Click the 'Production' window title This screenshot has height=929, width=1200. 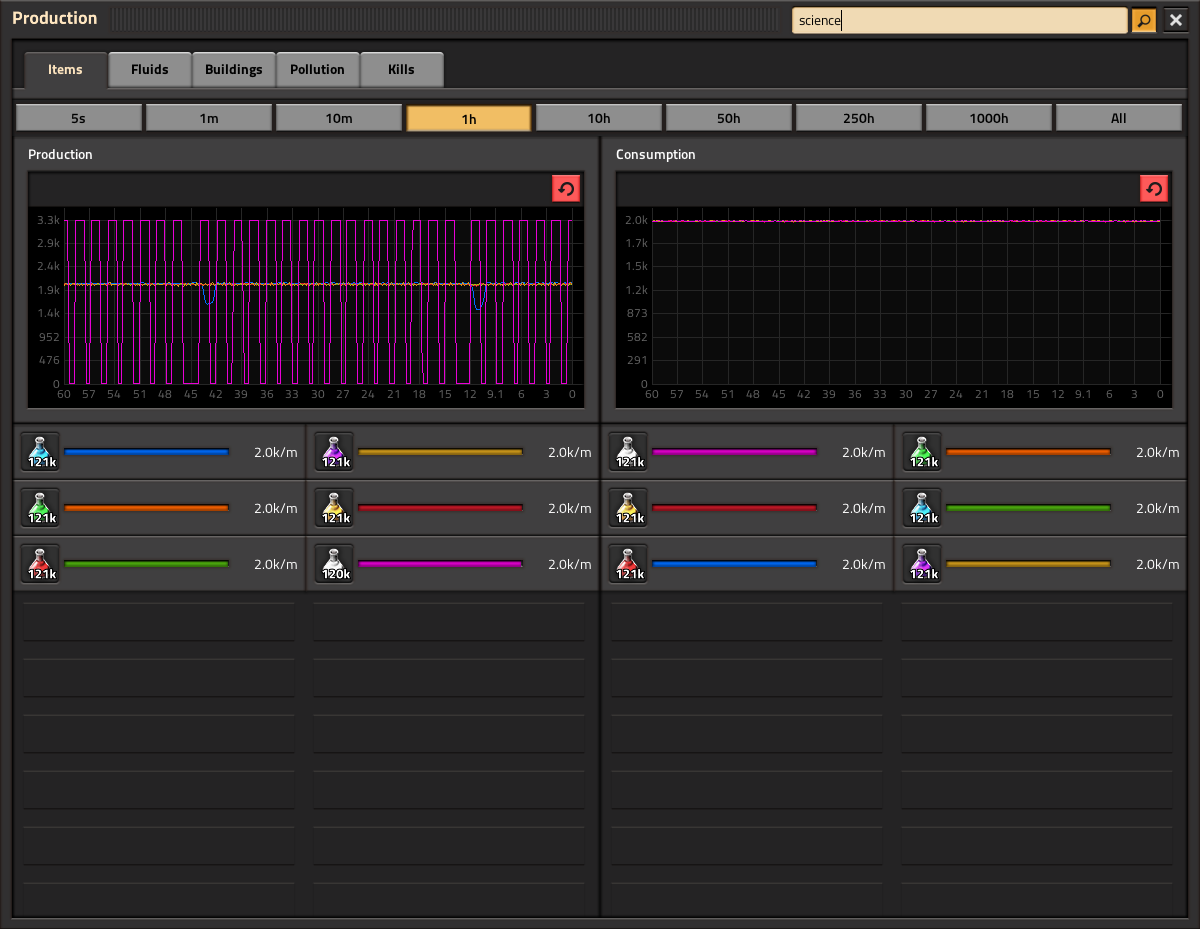pyautogui.click(x=55, y=18)
